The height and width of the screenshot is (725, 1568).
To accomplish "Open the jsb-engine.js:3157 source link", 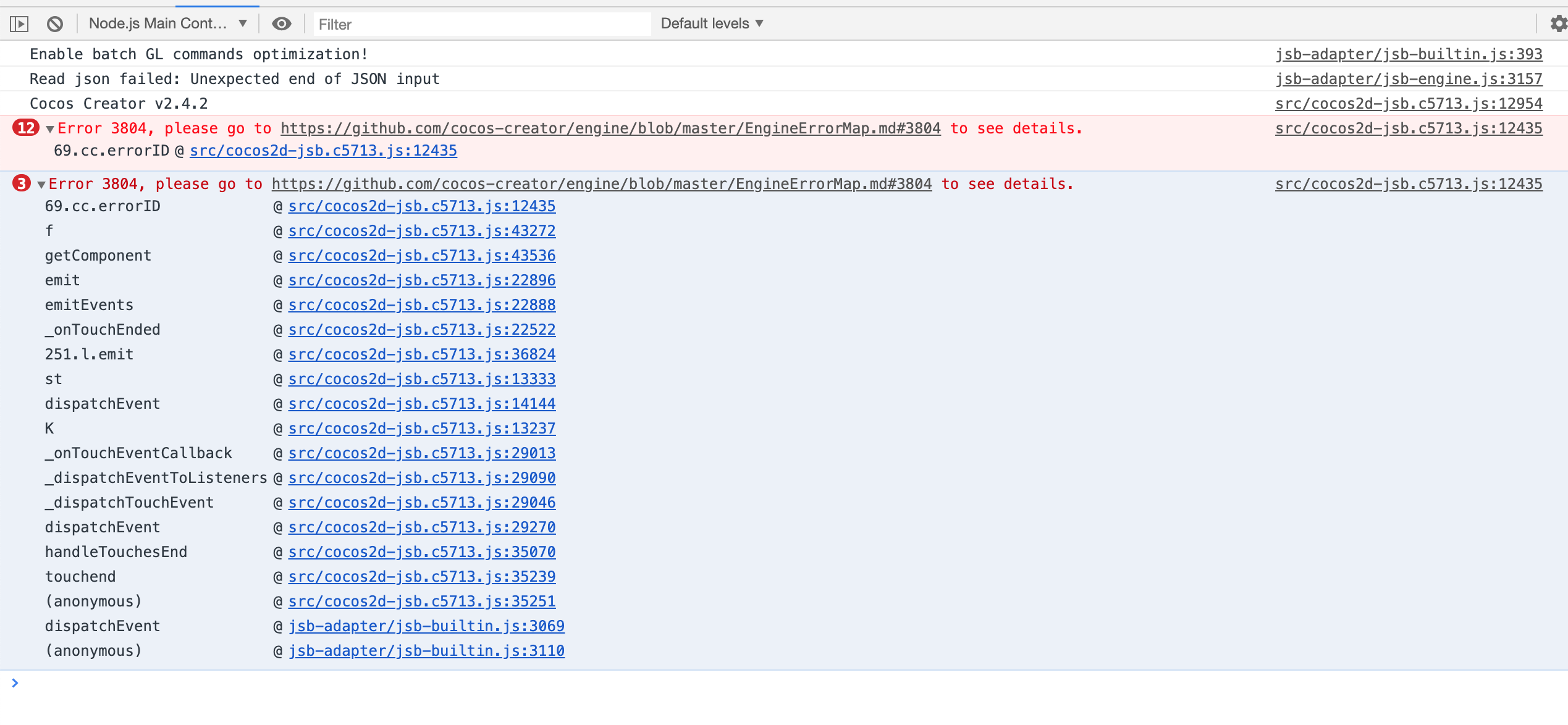I will tap(1409, 79).
